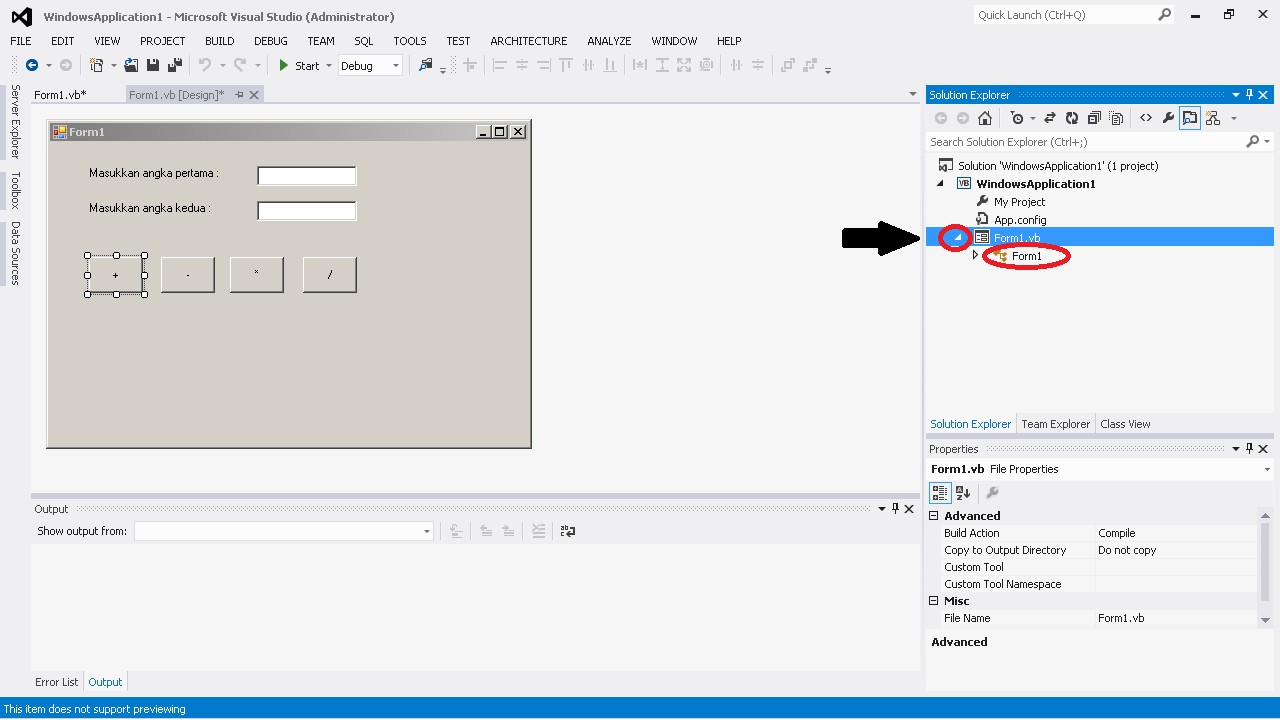The width and height of the screenshot is (1280, 720).
Task: Open code view using the View Code icon
Action: 1145,117
